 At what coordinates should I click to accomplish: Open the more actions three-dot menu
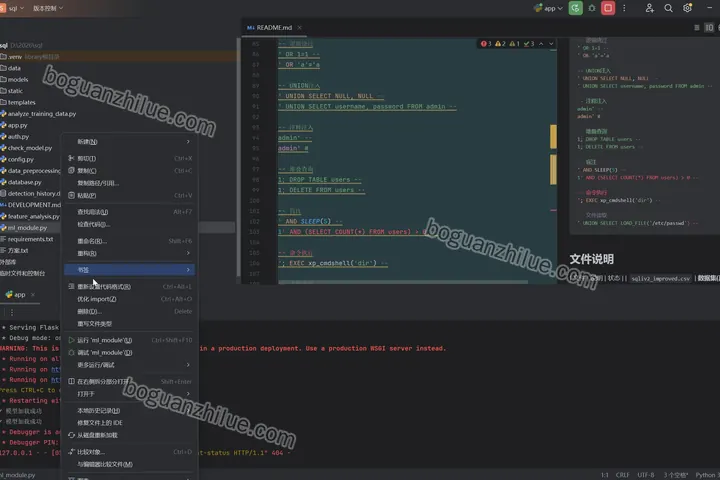coord(624,8)
